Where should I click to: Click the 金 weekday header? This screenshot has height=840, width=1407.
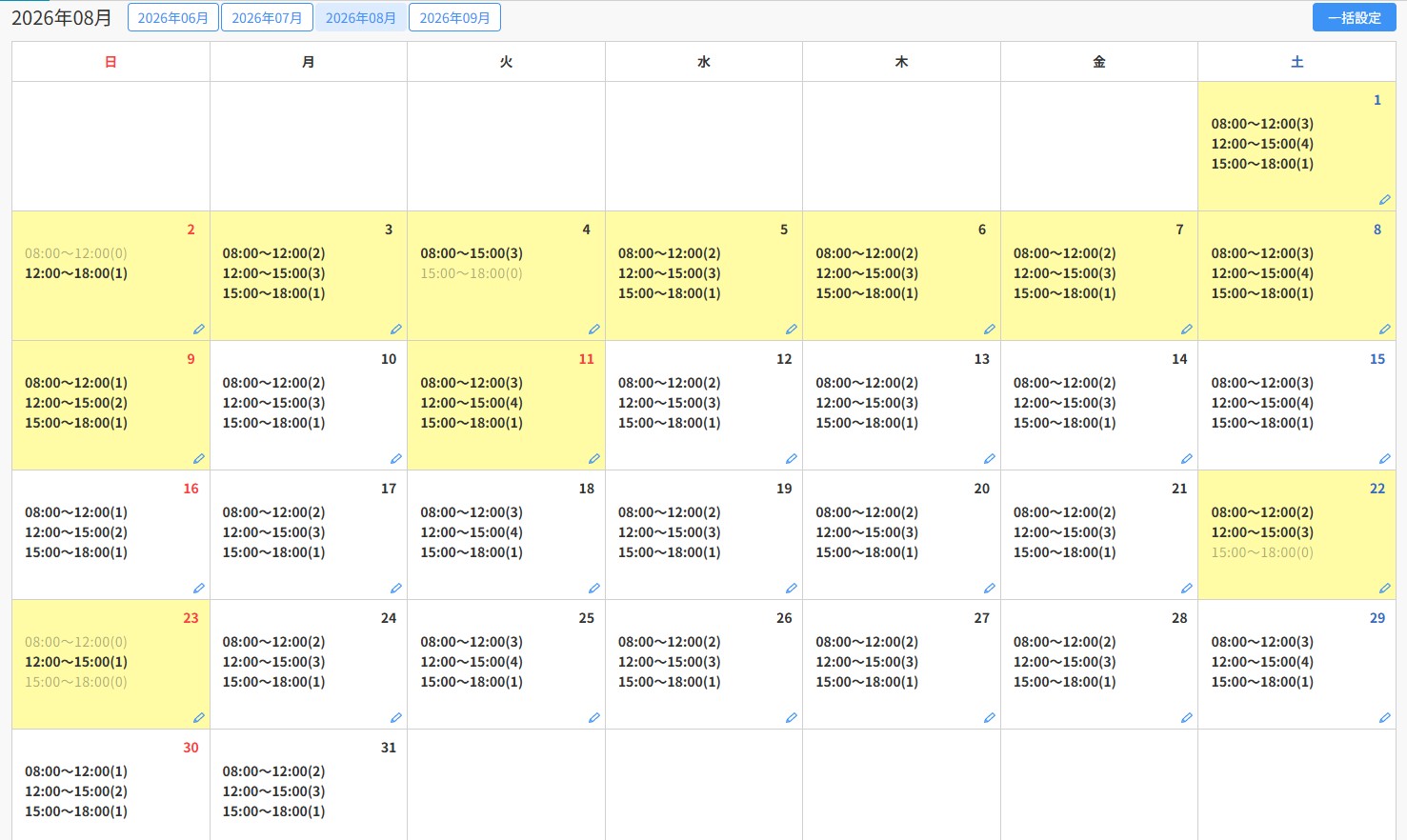[x=1099, y=62]
